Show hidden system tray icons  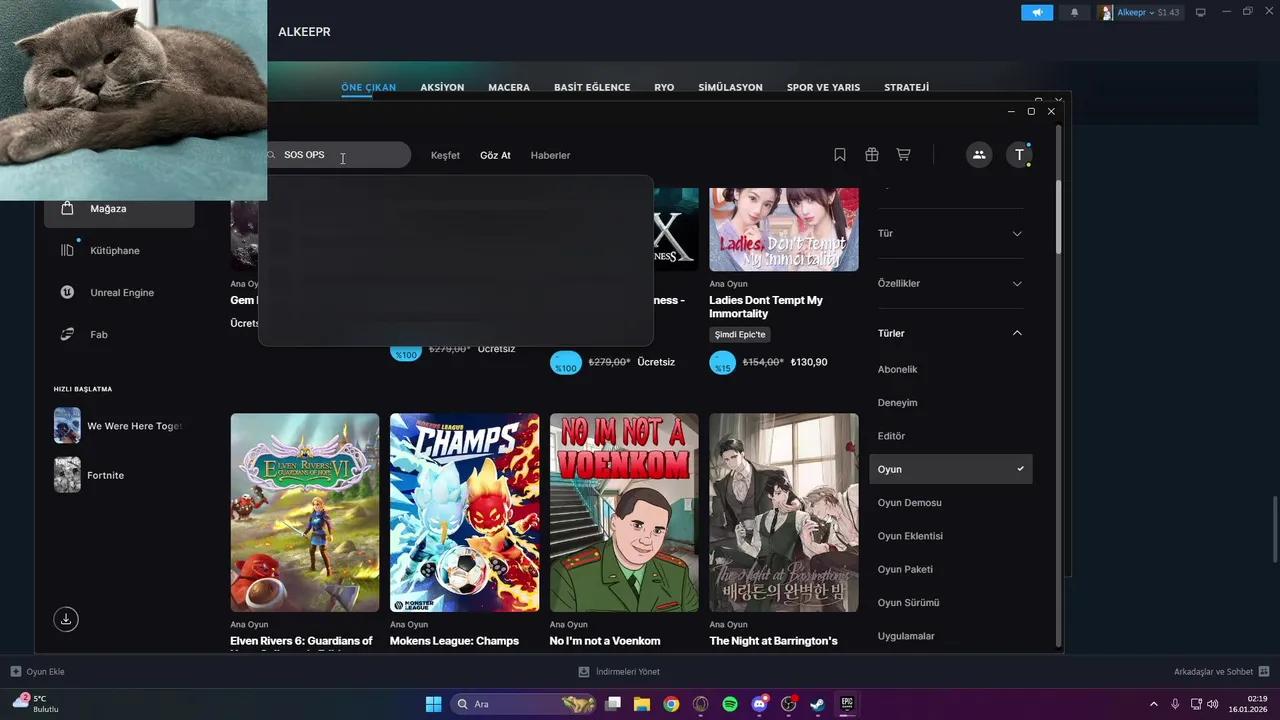[x=1153, y=704]
